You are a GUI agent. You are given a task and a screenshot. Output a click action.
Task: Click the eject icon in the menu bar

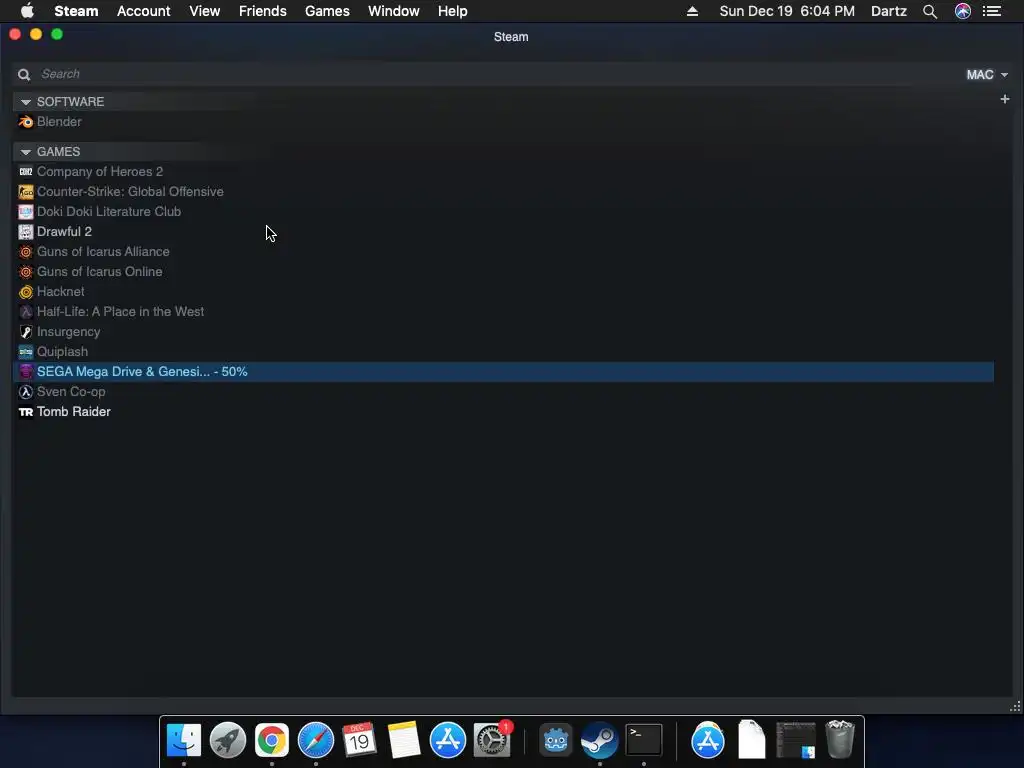click(x=692, y=11)
